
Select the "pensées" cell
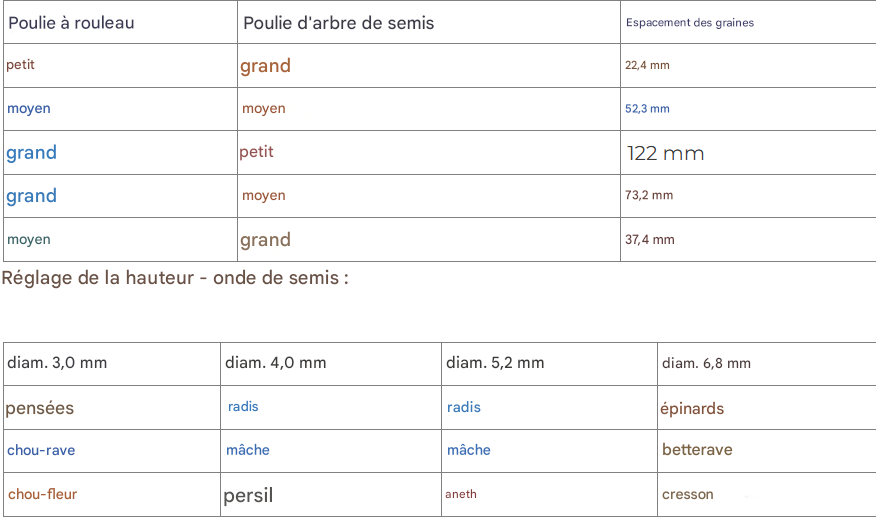40,408
